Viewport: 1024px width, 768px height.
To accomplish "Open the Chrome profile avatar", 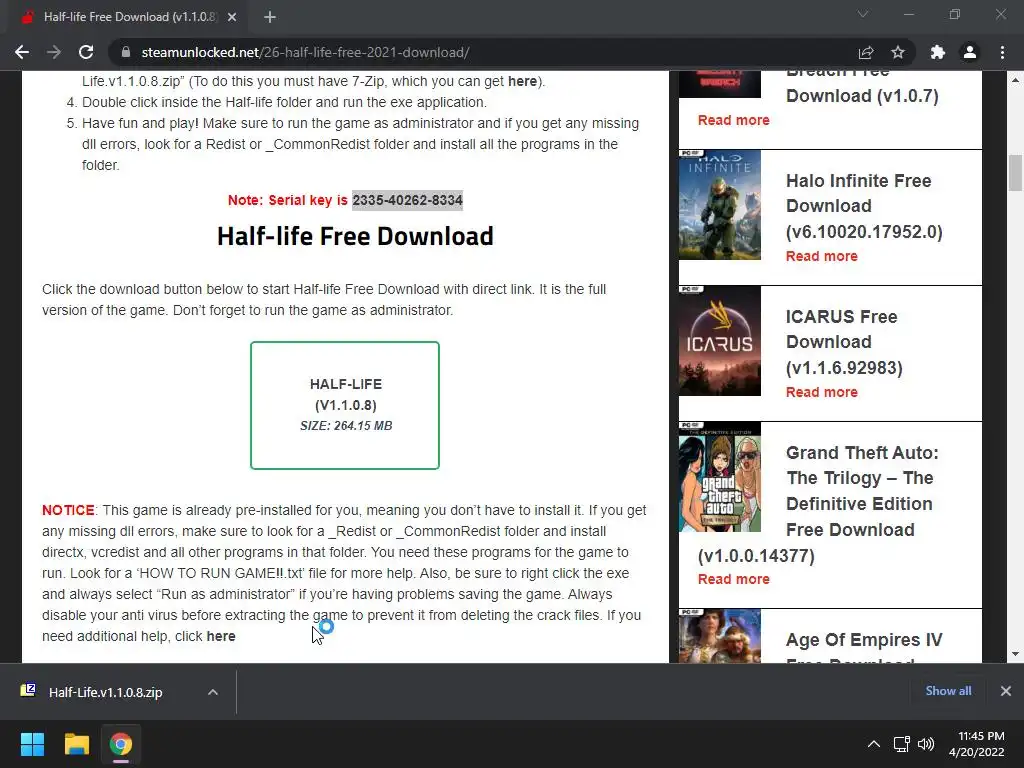I will tap(970, 52).
